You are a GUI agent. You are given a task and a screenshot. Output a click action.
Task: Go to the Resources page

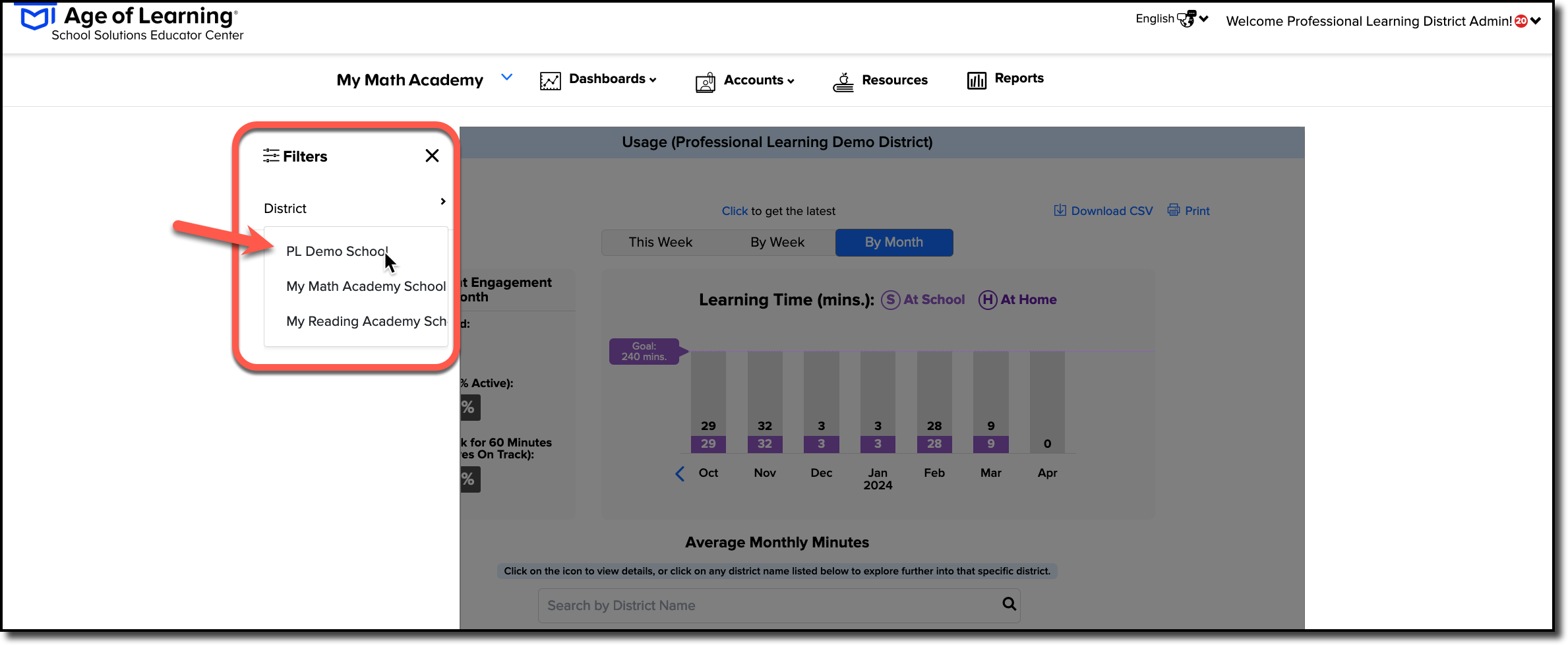[x=894, y=80]
